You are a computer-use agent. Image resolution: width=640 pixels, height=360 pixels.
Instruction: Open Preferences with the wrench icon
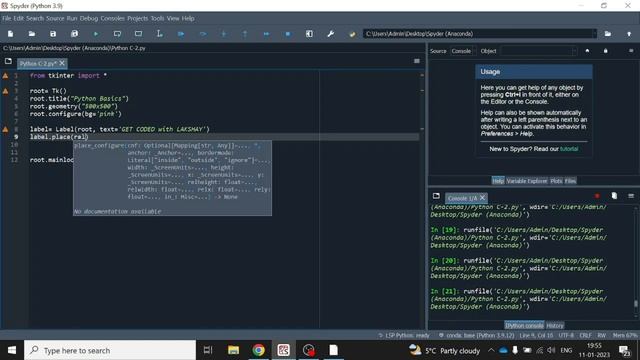(331, 34)
